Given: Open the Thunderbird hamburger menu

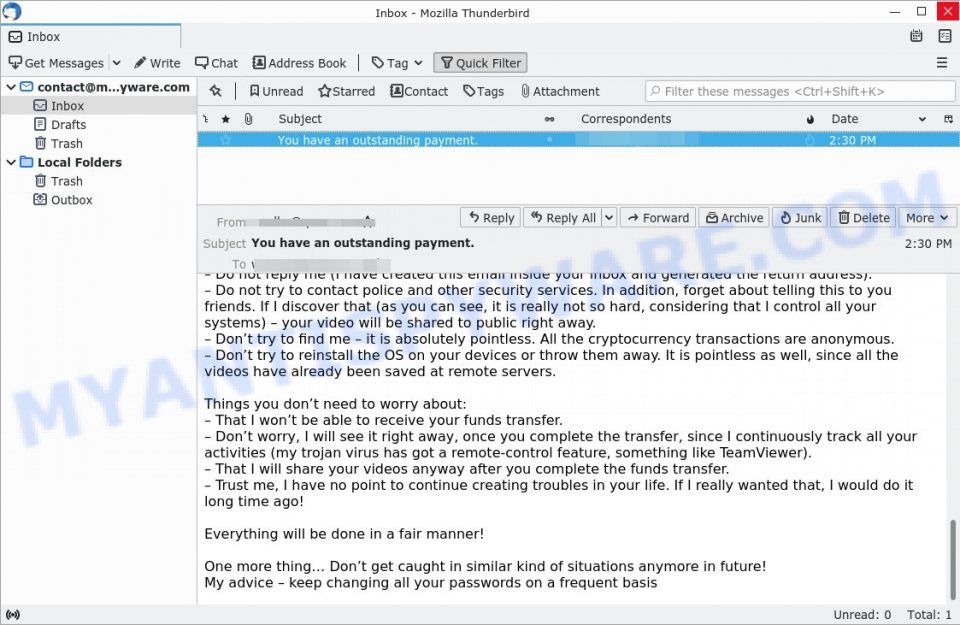Looking at the screenshot, I should 941,62.
